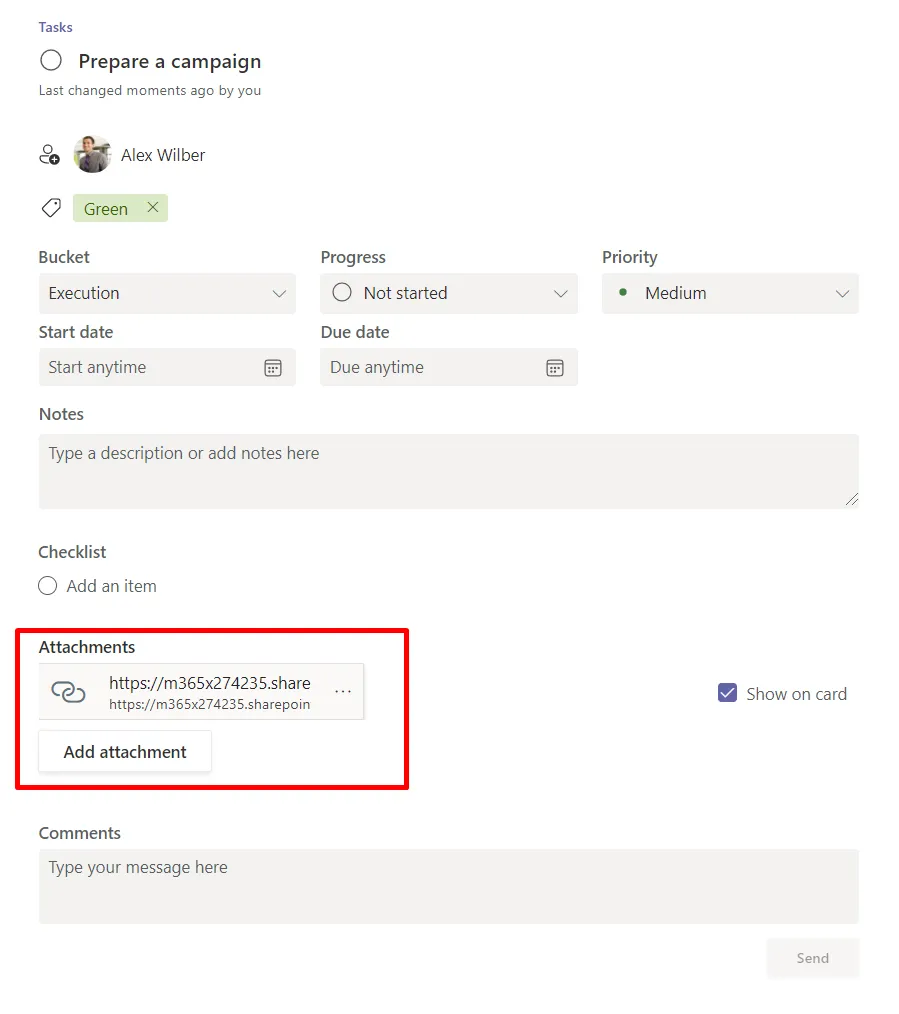
Task: Click the Comments message field
Action: (449, 887)
